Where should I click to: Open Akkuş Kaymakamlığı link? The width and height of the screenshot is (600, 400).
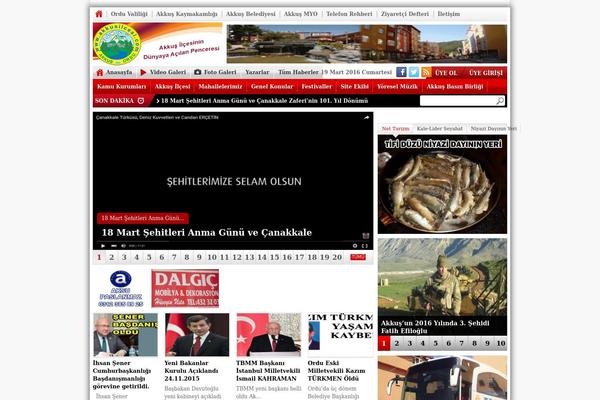[x=187, y=14]
